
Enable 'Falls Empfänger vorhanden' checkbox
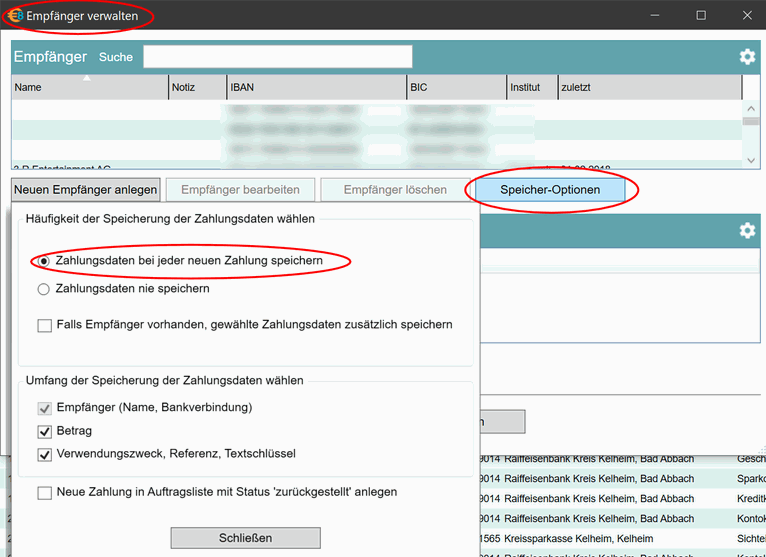tap(44, 325)
